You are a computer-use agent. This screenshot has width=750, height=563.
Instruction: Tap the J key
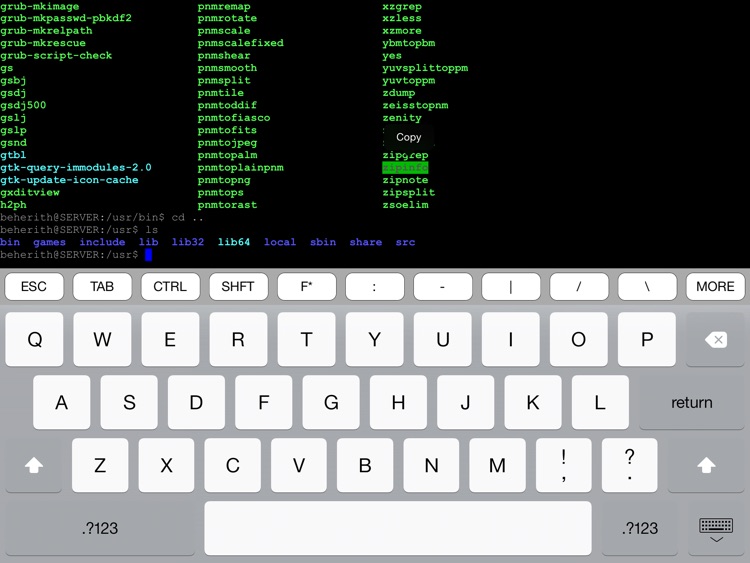(465, 402)
